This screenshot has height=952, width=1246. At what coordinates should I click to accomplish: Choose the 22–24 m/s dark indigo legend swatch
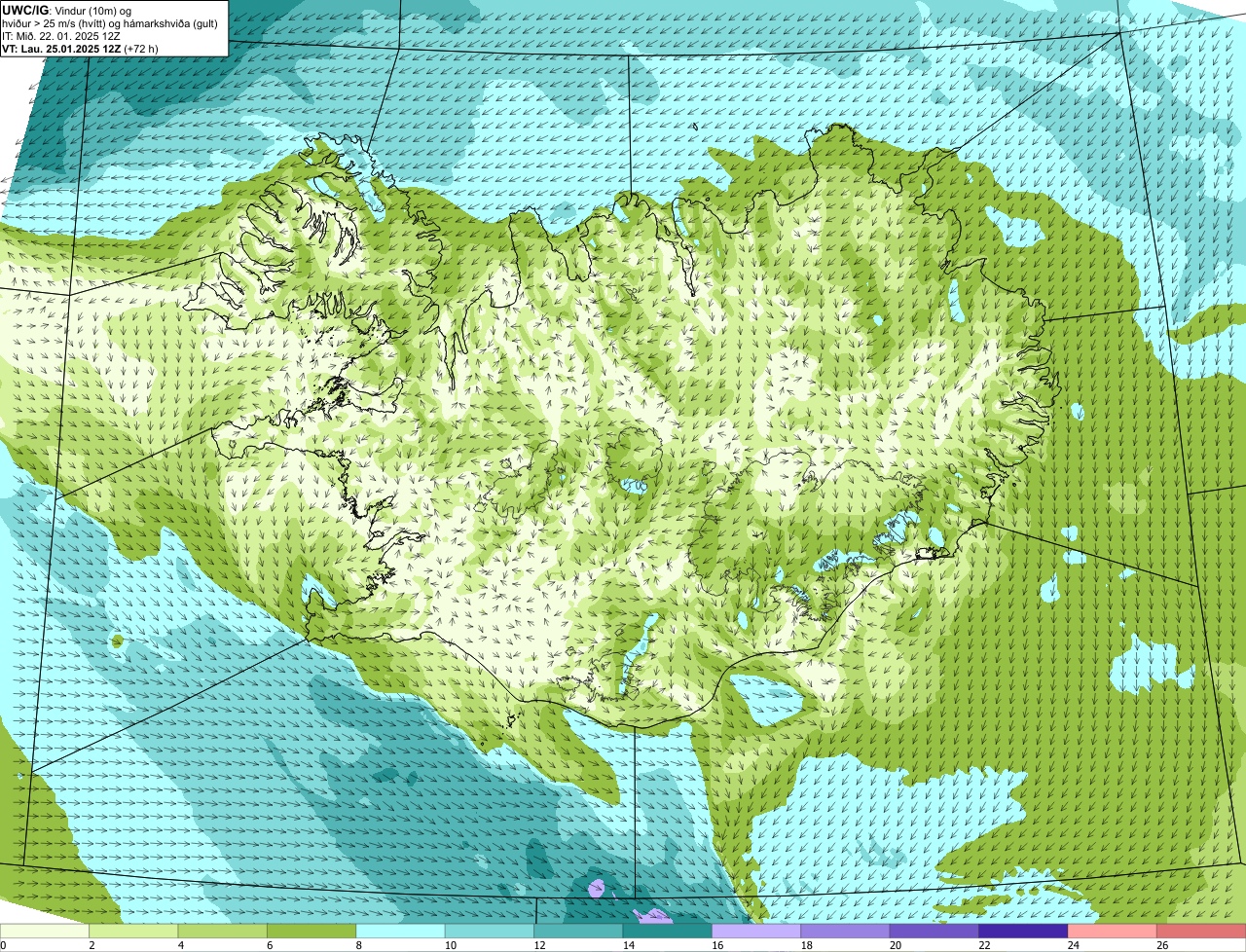tap(1025, 931)
